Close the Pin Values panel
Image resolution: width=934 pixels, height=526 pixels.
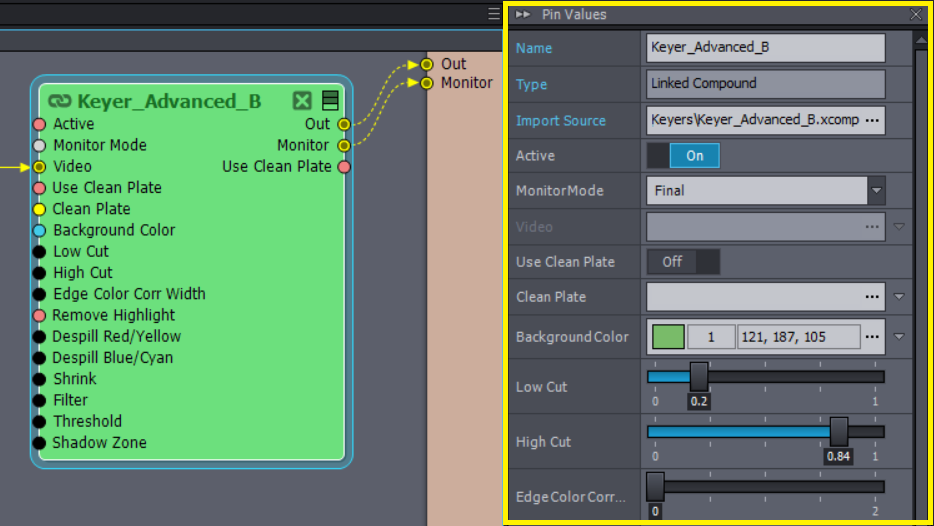[x=916, y=14]
